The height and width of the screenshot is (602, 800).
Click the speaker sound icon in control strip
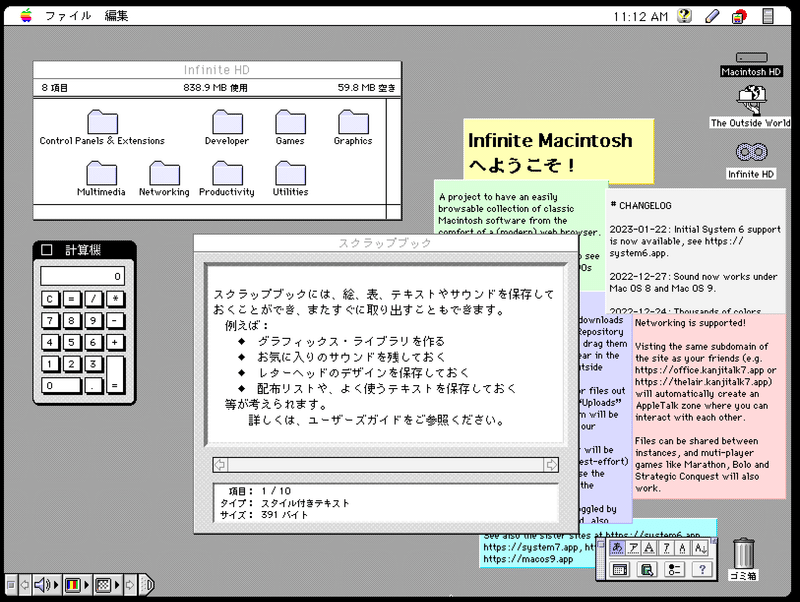click(x=42, y=585)
